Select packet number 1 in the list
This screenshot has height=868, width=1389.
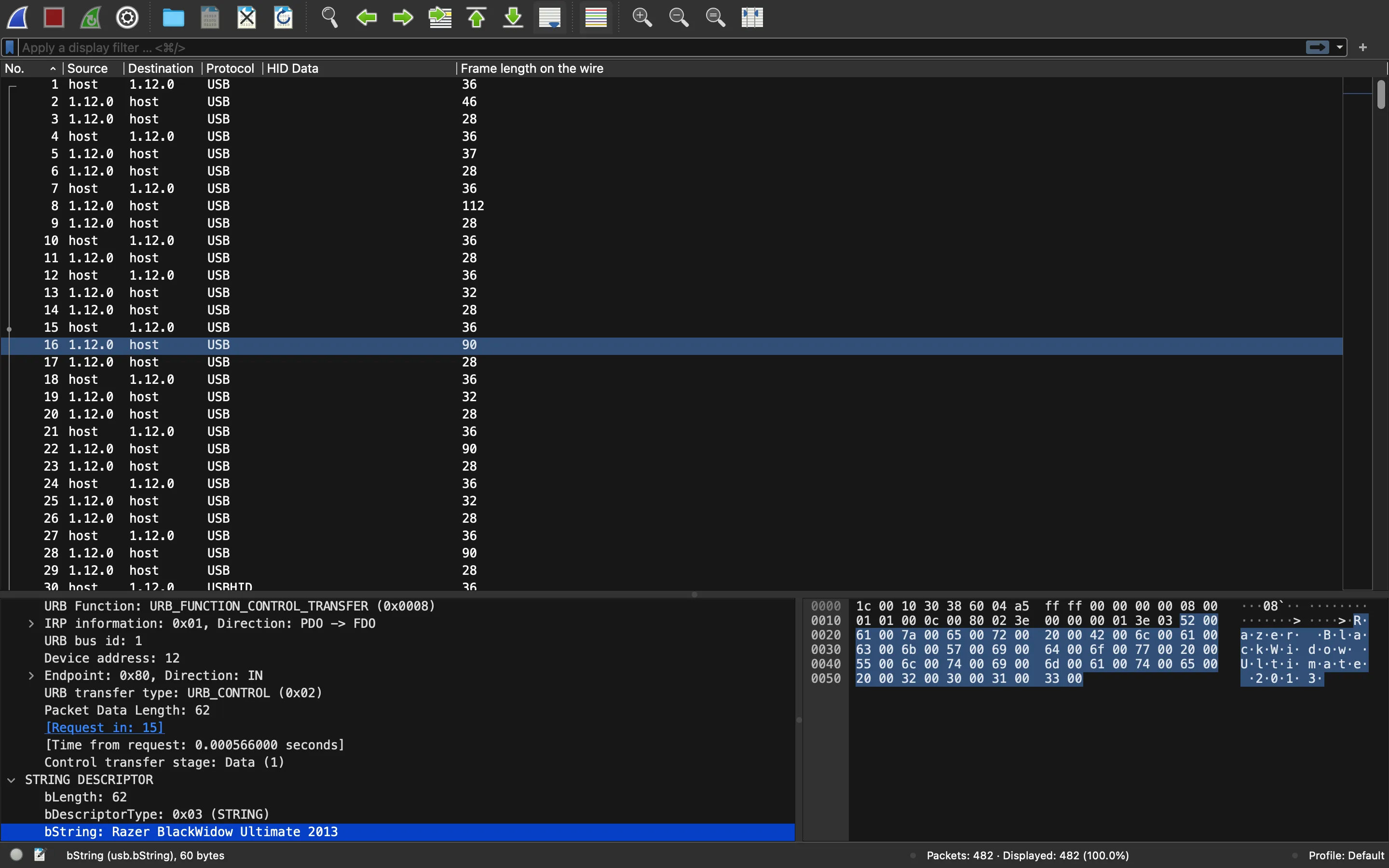[x=671, y=84]
